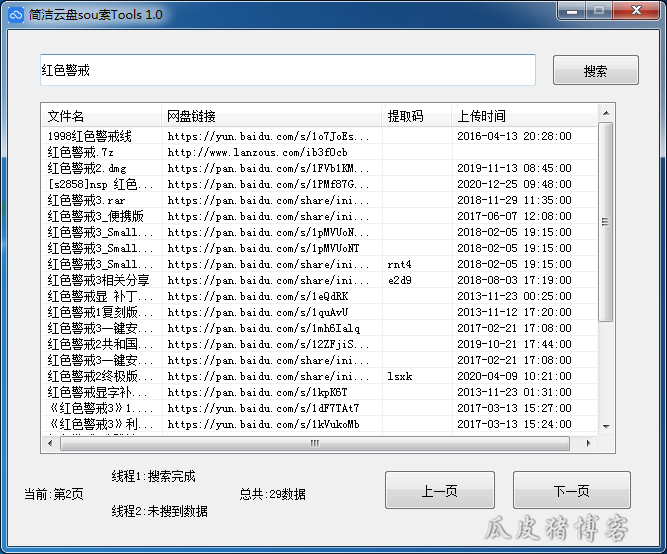Click the vertical scrollbar down arrow
Viewport: 667px width, 554px height.
(x=606, y=426)
